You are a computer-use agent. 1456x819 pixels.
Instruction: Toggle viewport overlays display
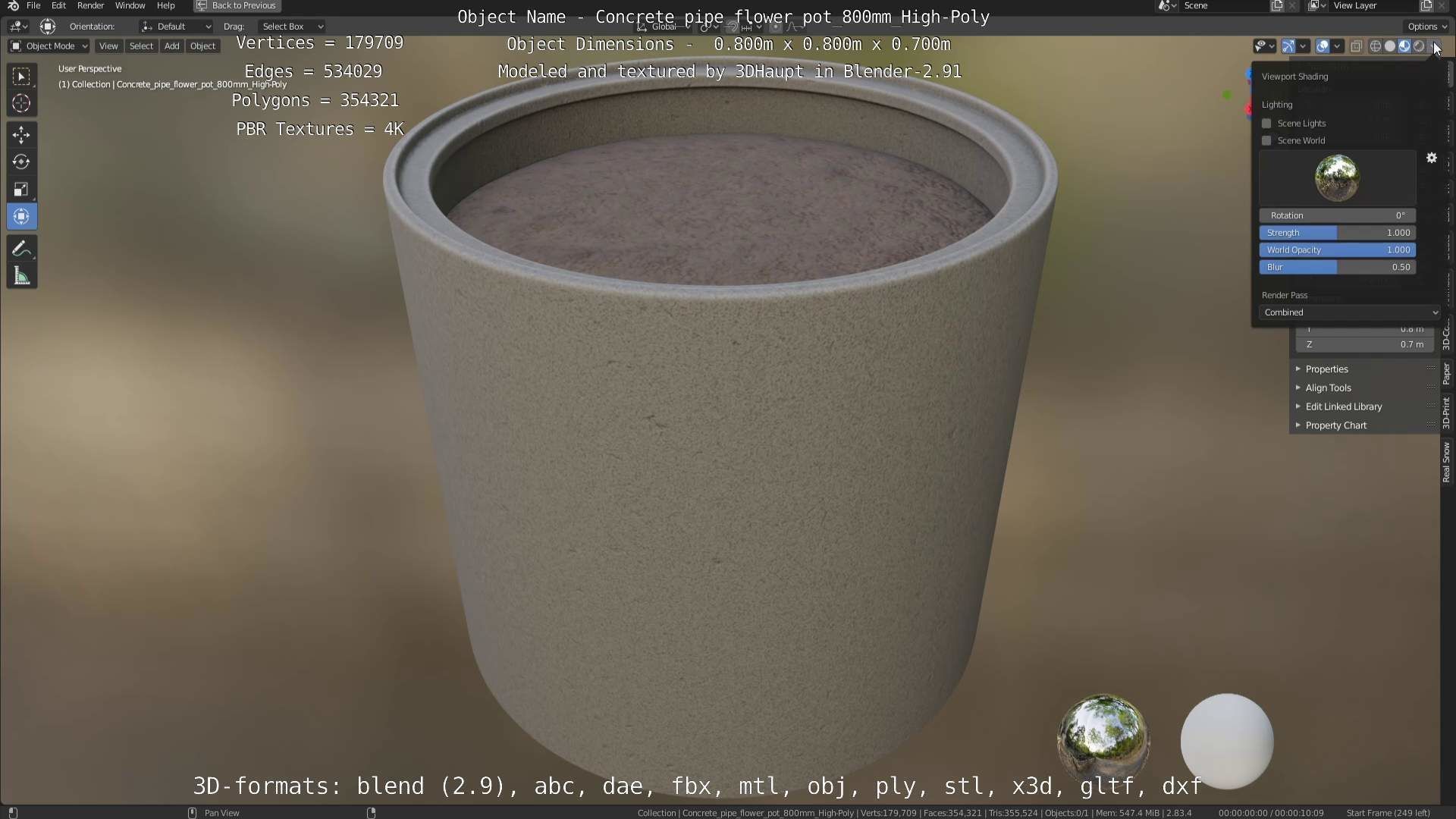pos(1322,46)
